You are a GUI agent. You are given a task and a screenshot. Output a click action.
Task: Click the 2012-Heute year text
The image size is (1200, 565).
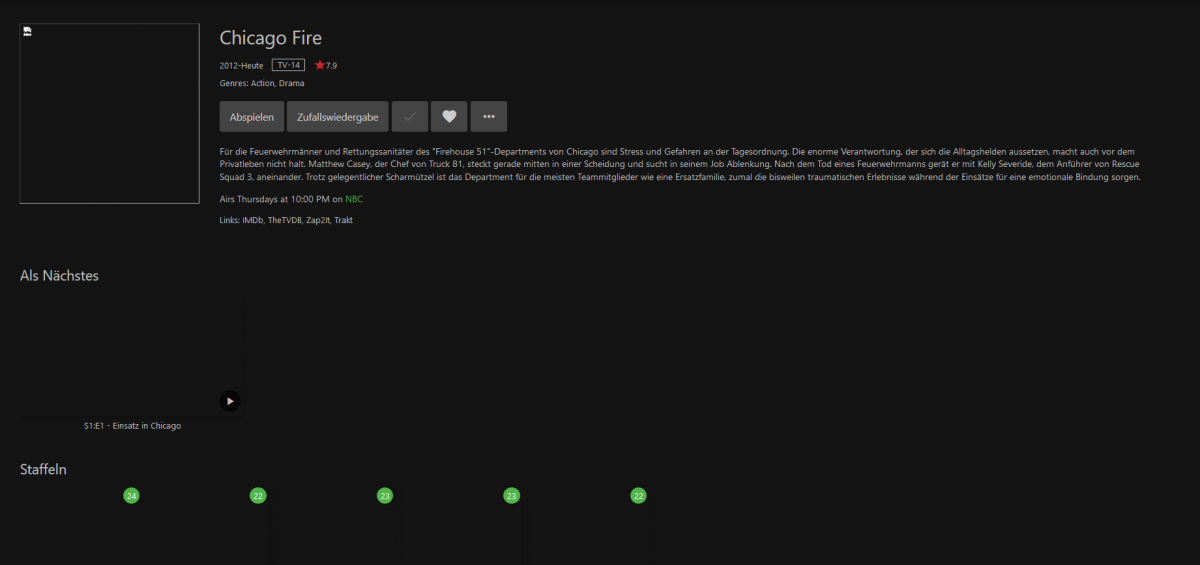pyautogui.click(x=242, y=65)
